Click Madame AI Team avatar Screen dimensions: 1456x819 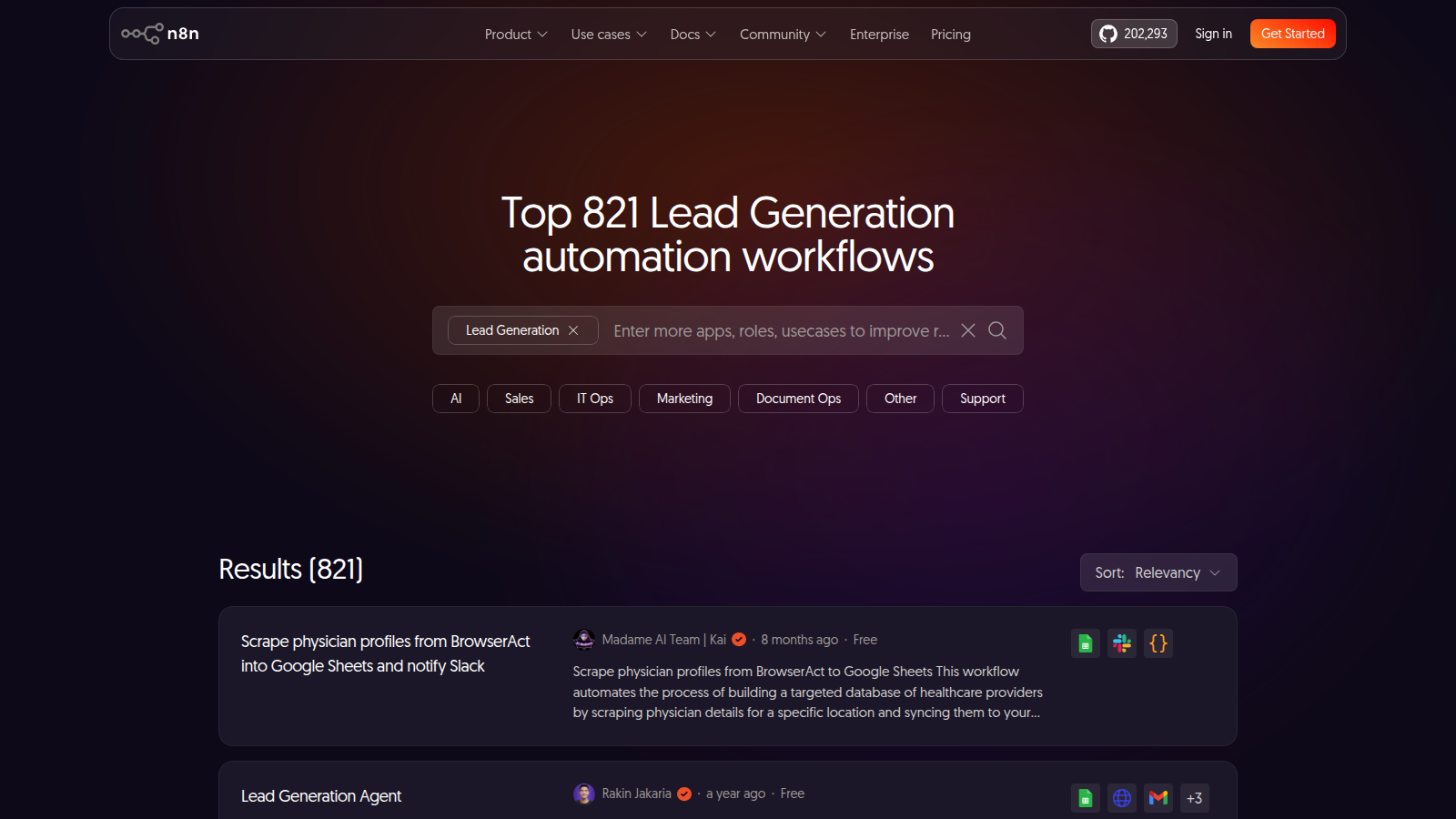(x=584, y=640)
